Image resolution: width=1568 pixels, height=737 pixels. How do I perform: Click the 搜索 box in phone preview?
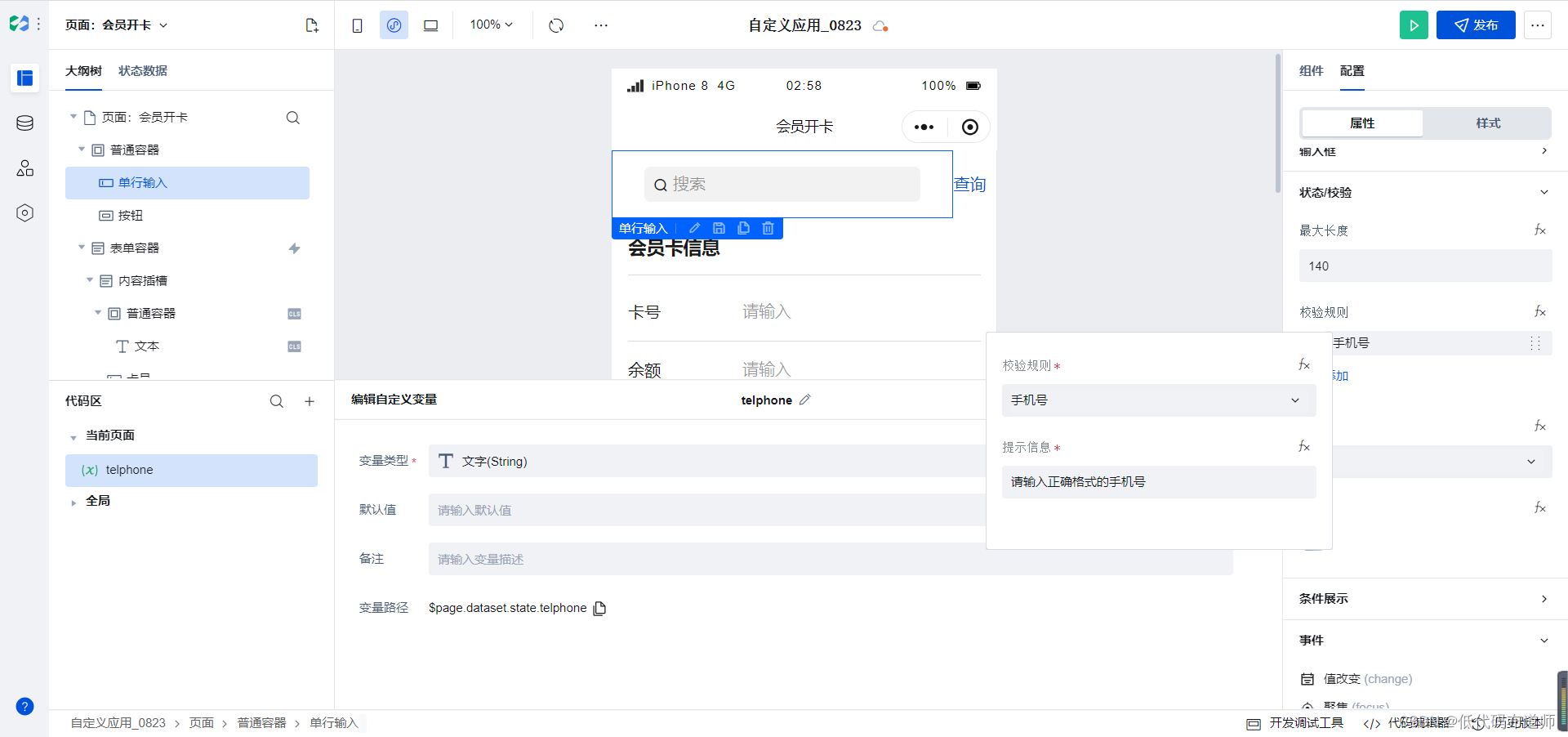782,185
